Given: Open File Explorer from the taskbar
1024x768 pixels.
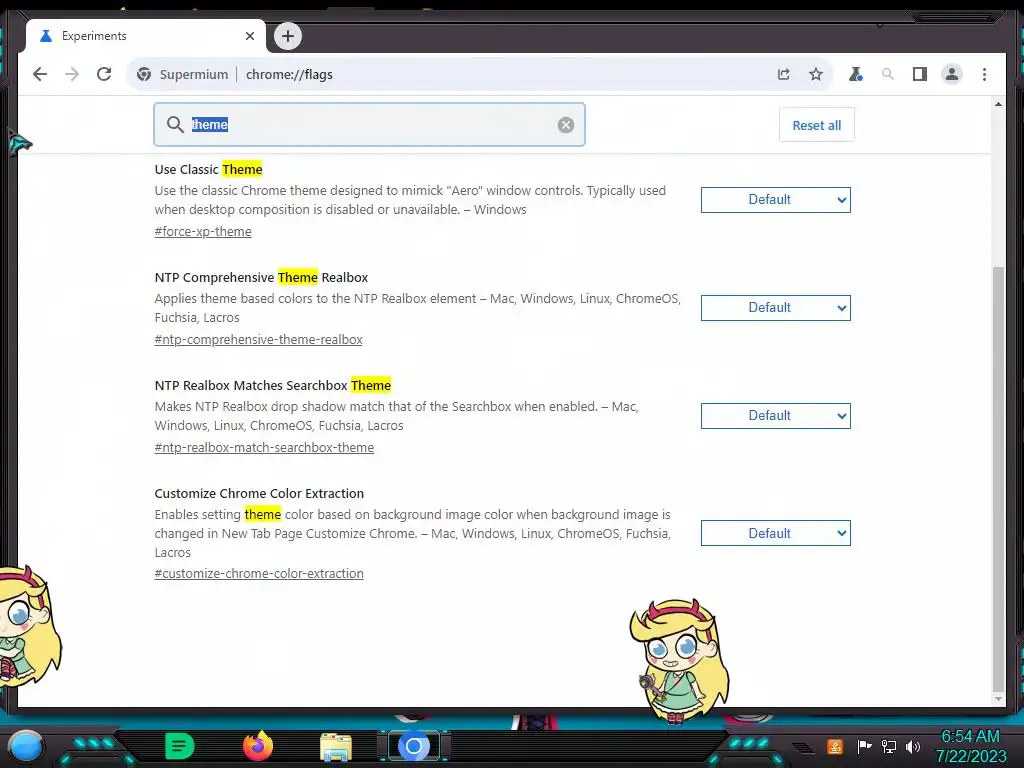Looking at the screenshot, I should (x=336, y=747).
